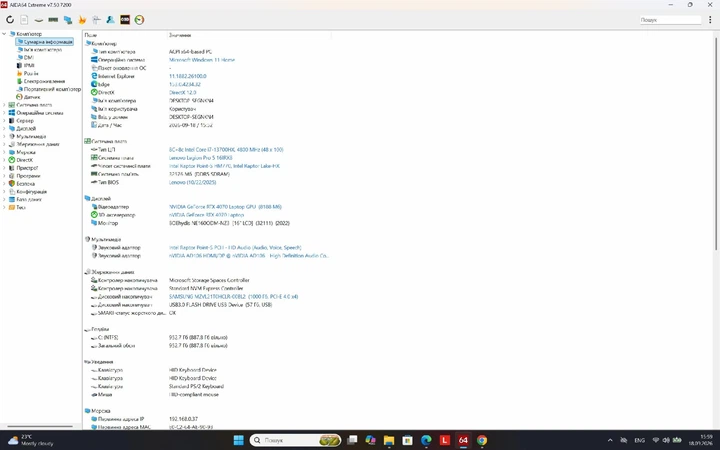Select Портативний комп'ютер in the tree
This screenshot has width=720, height=450.
(52, 89)
